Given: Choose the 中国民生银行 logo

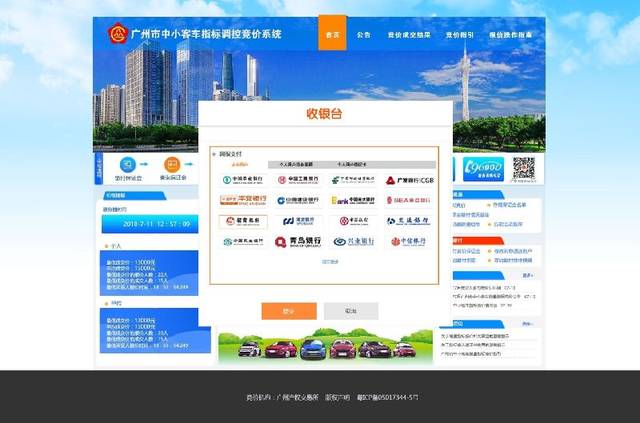Looking at the screenshot, I should (x=243, y=242).
